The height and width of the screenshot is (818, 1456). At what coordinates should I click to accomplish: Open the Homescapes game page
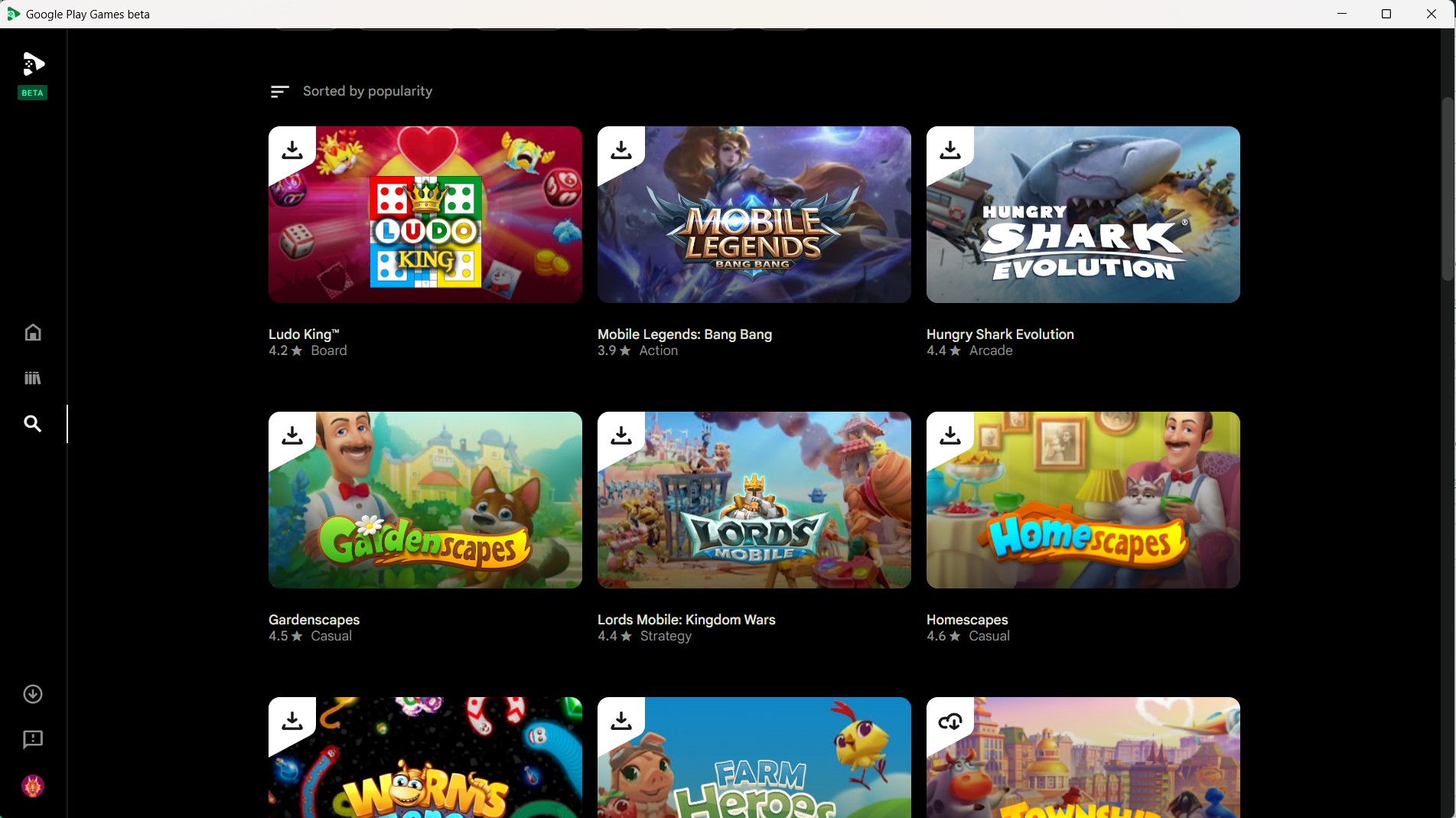click(x=966, y=620)
